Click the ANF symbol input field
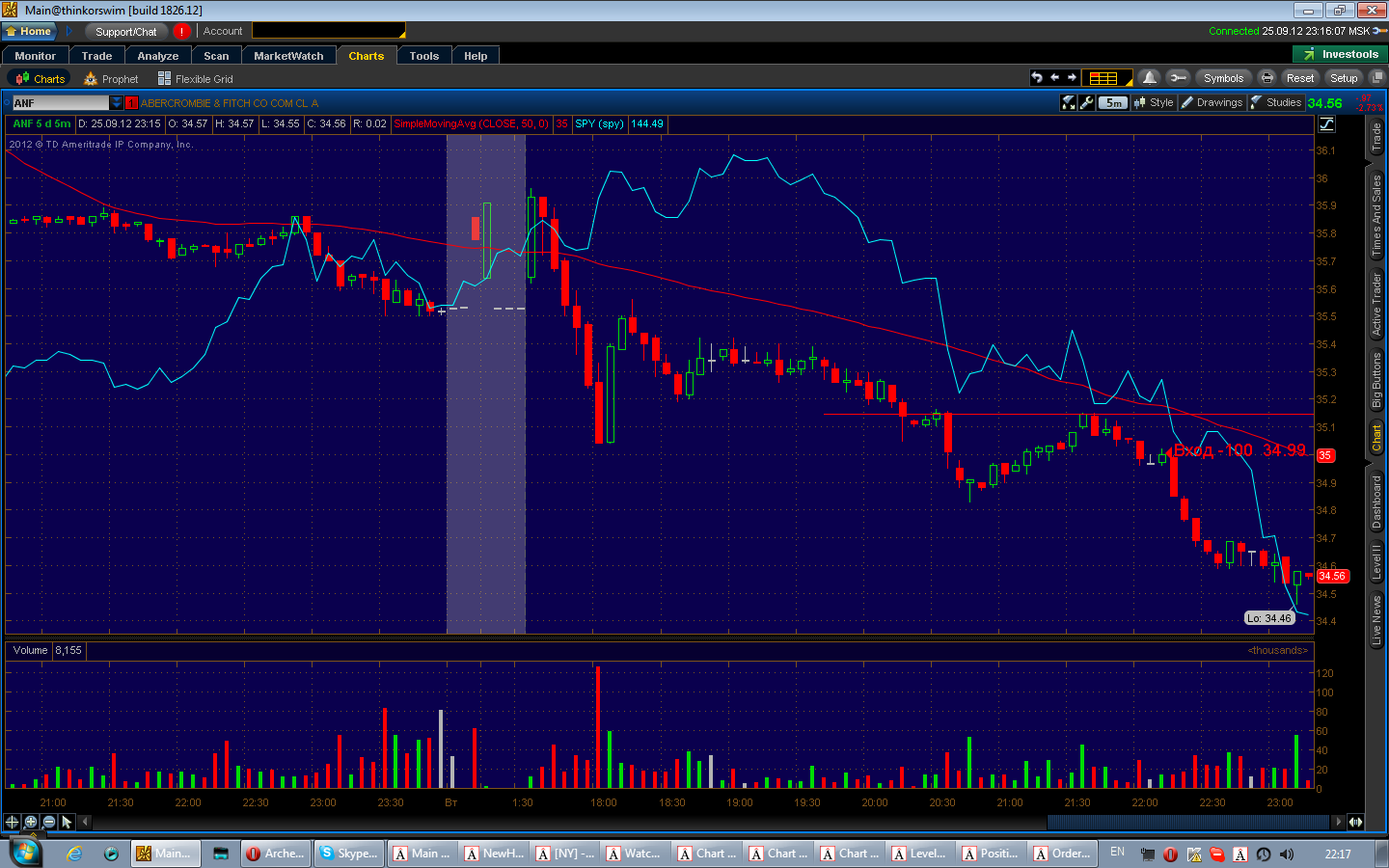The width and height of the screenshot is (1389, 868). pos(60,103)
